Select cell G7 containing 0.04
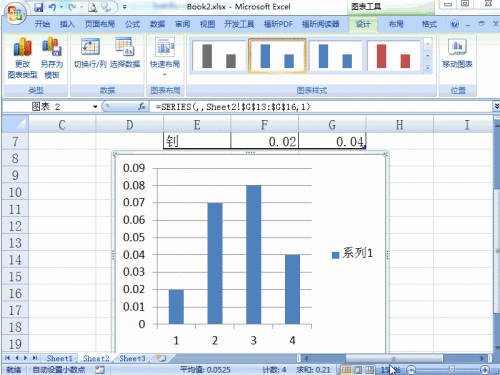Screen dimensions: 500x375 332,142
